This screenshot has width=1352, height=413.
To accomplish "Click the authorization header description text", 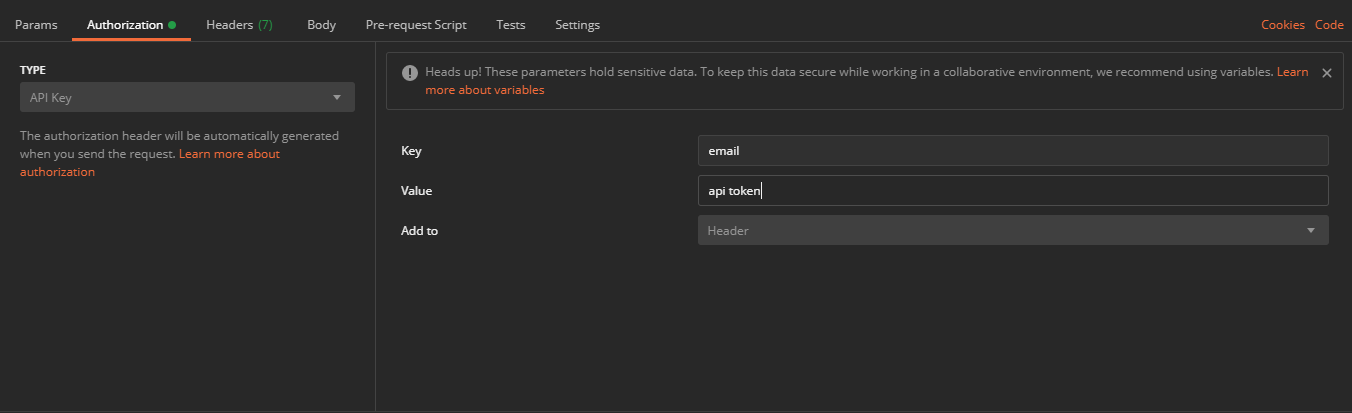I will coord(179,144).
